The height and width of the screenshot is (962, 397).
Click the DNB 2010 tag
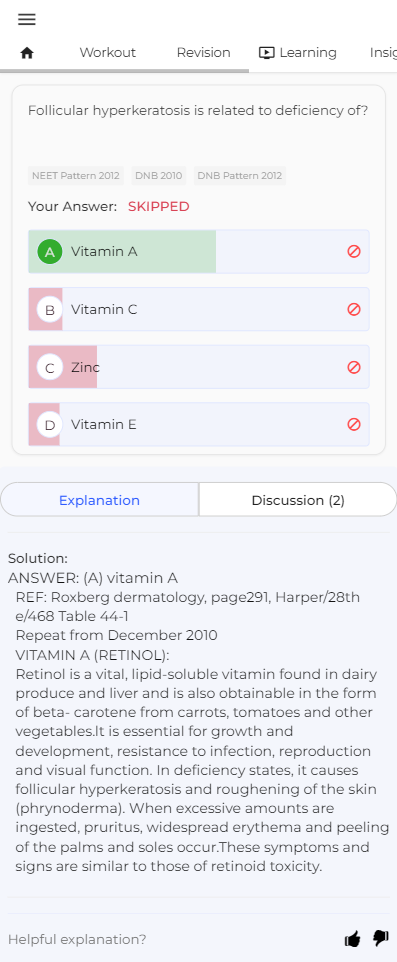158,175
